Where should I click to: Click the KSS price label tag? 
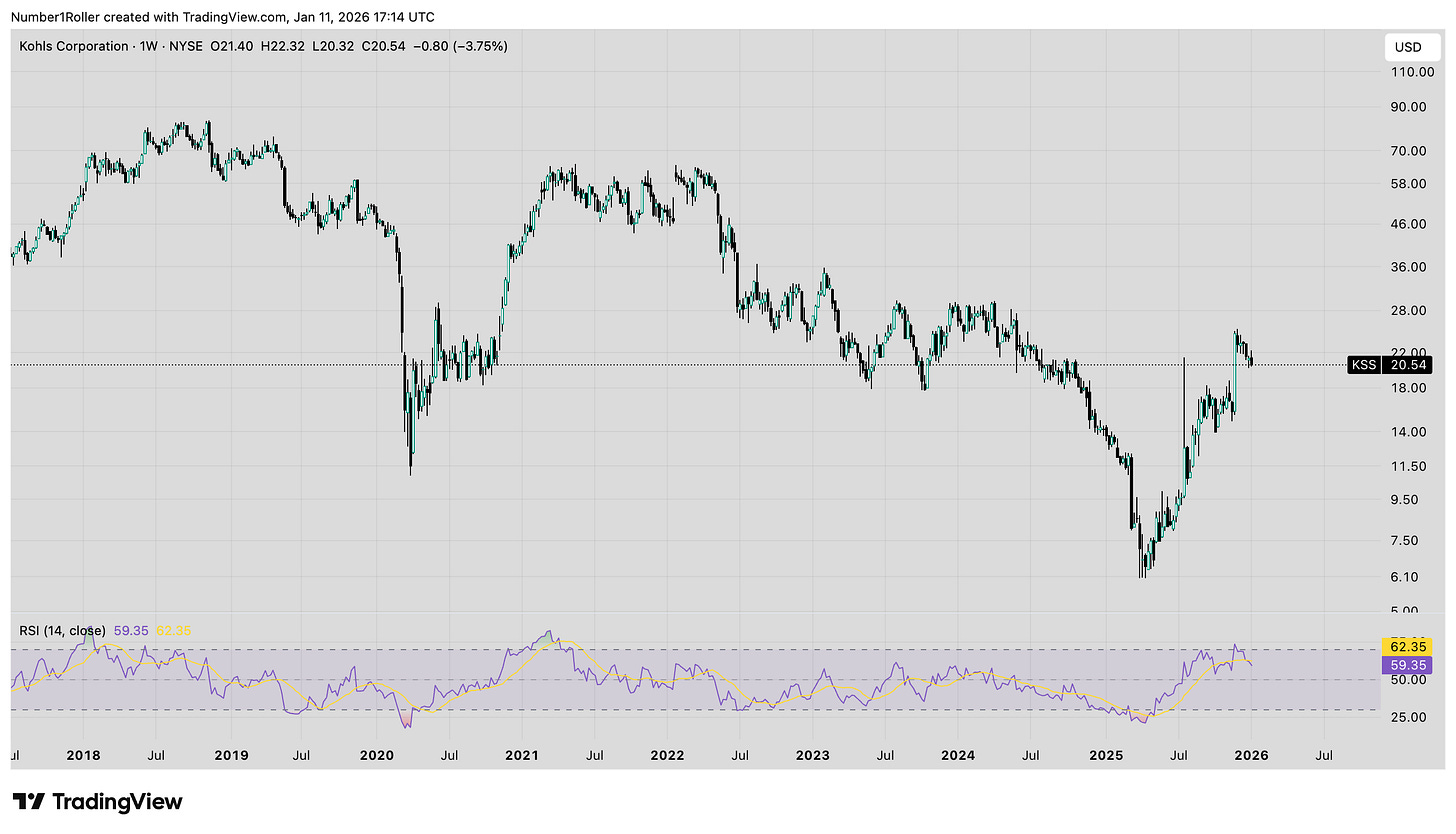[x=1363, y=365]
